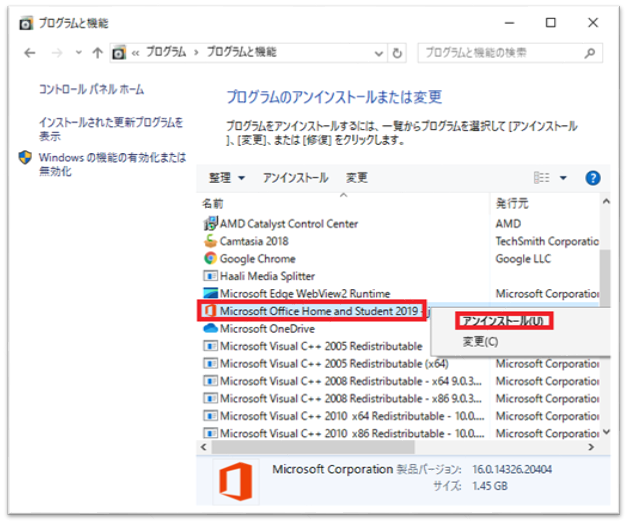Click the shield icon beside Windows features
The image size is (628, 524).
(25, 157)
